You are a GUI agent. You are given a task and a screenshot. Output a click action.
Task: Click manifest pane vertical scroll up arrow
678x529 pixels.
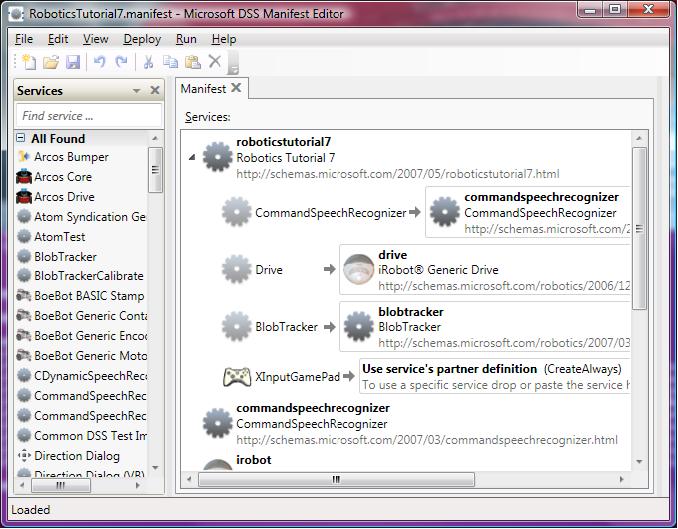pyautogui.click(x=640, y=138)
